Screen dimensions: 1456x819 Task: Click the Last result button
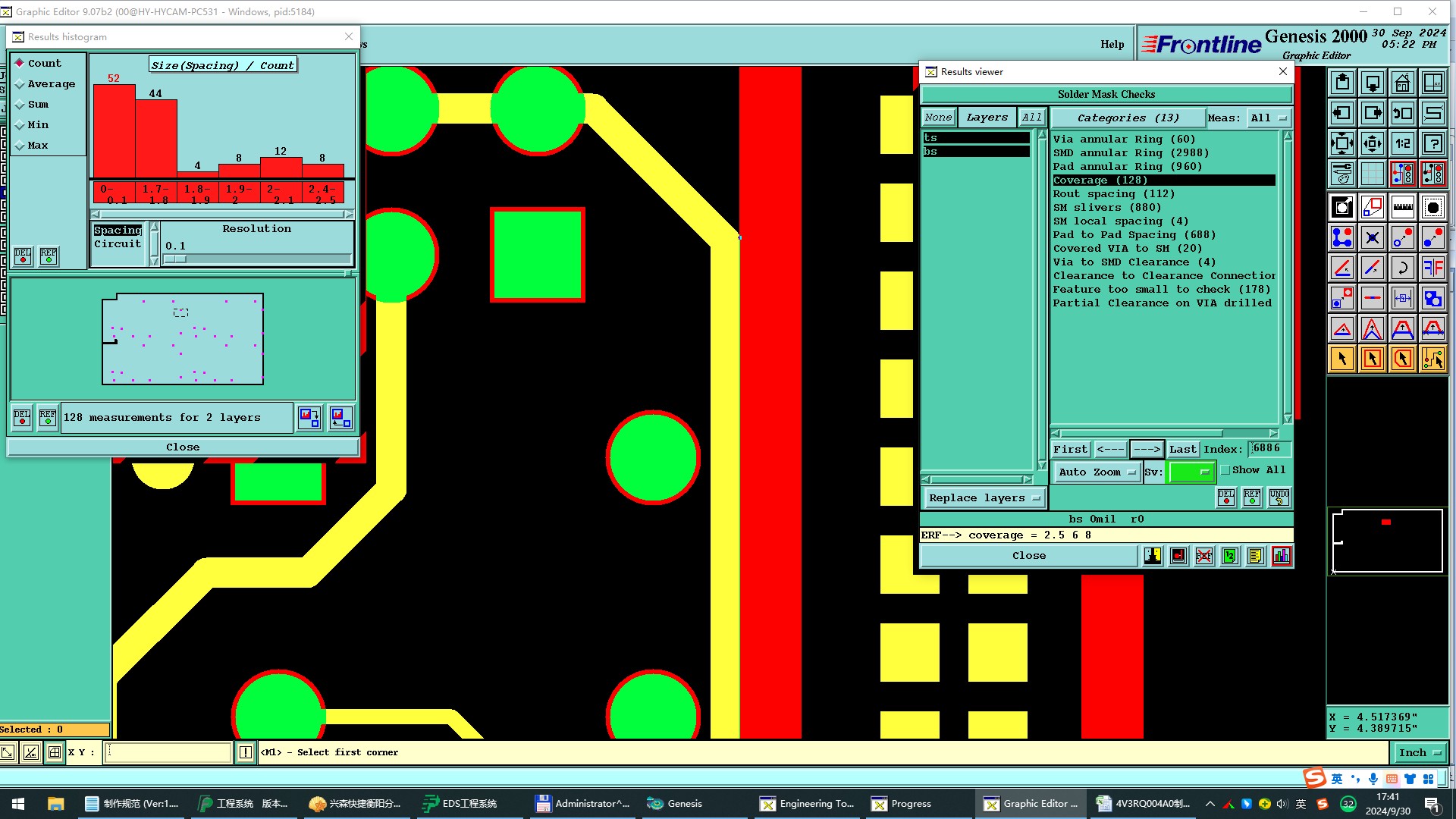(x=1182, y=449)
